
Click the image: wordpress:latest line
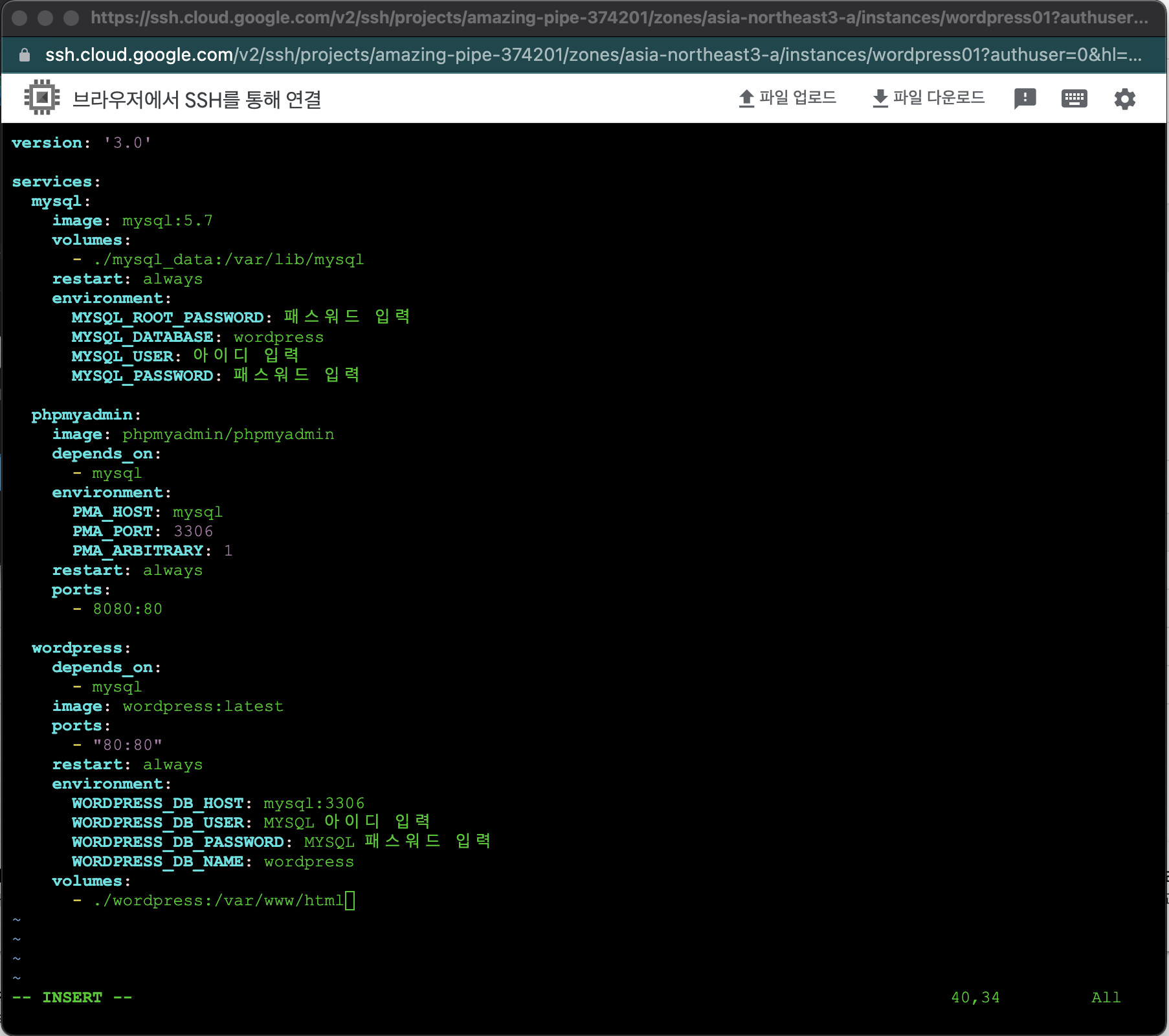pyautogui.click(x=168, y=706)
